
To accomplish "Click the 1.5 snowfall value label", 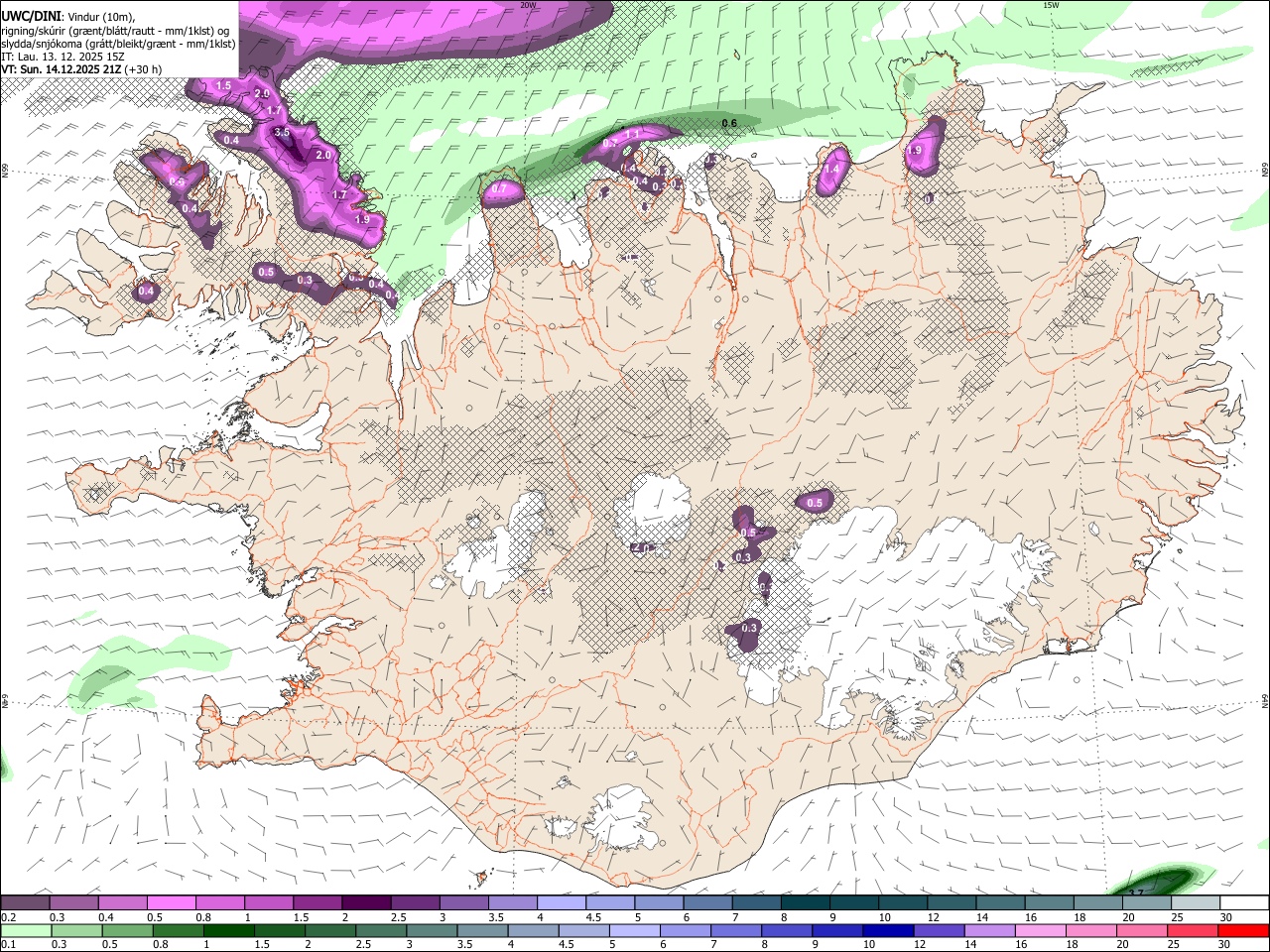I will coord(223,86).
